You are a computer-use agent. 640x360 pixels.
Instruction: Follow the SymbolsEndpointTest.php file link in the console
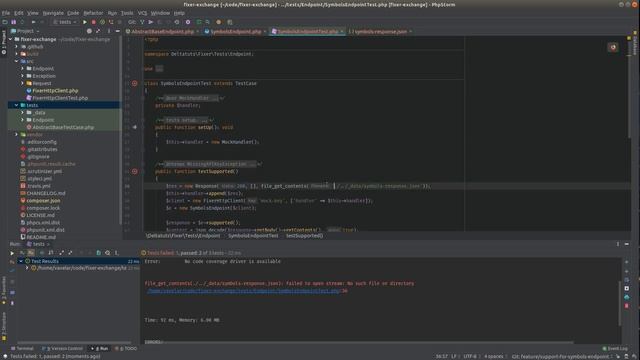[243, 291]
